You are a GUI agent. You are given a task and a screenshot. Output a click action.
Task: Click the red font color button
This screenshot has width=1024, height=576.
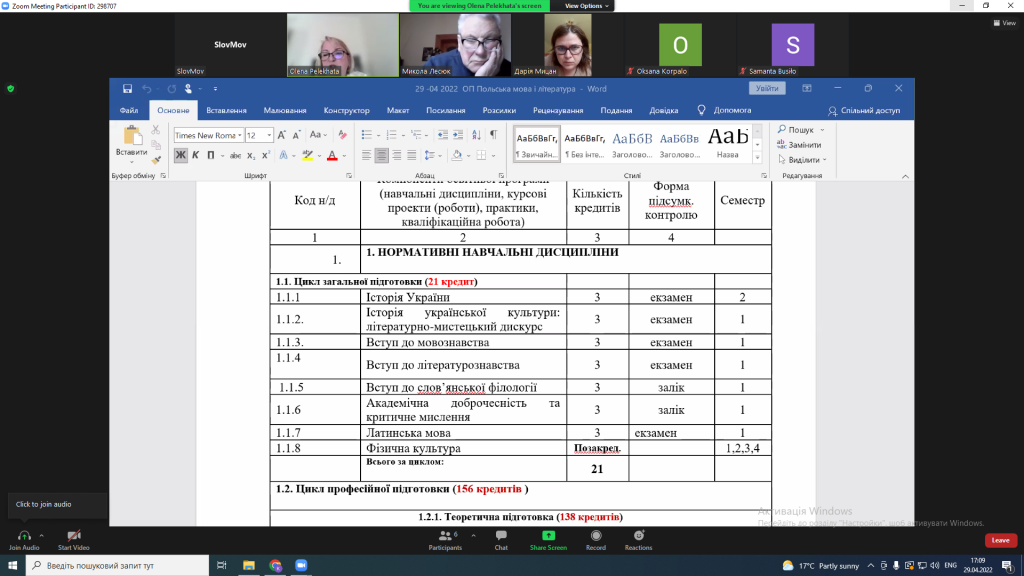(x=332, y=155)
